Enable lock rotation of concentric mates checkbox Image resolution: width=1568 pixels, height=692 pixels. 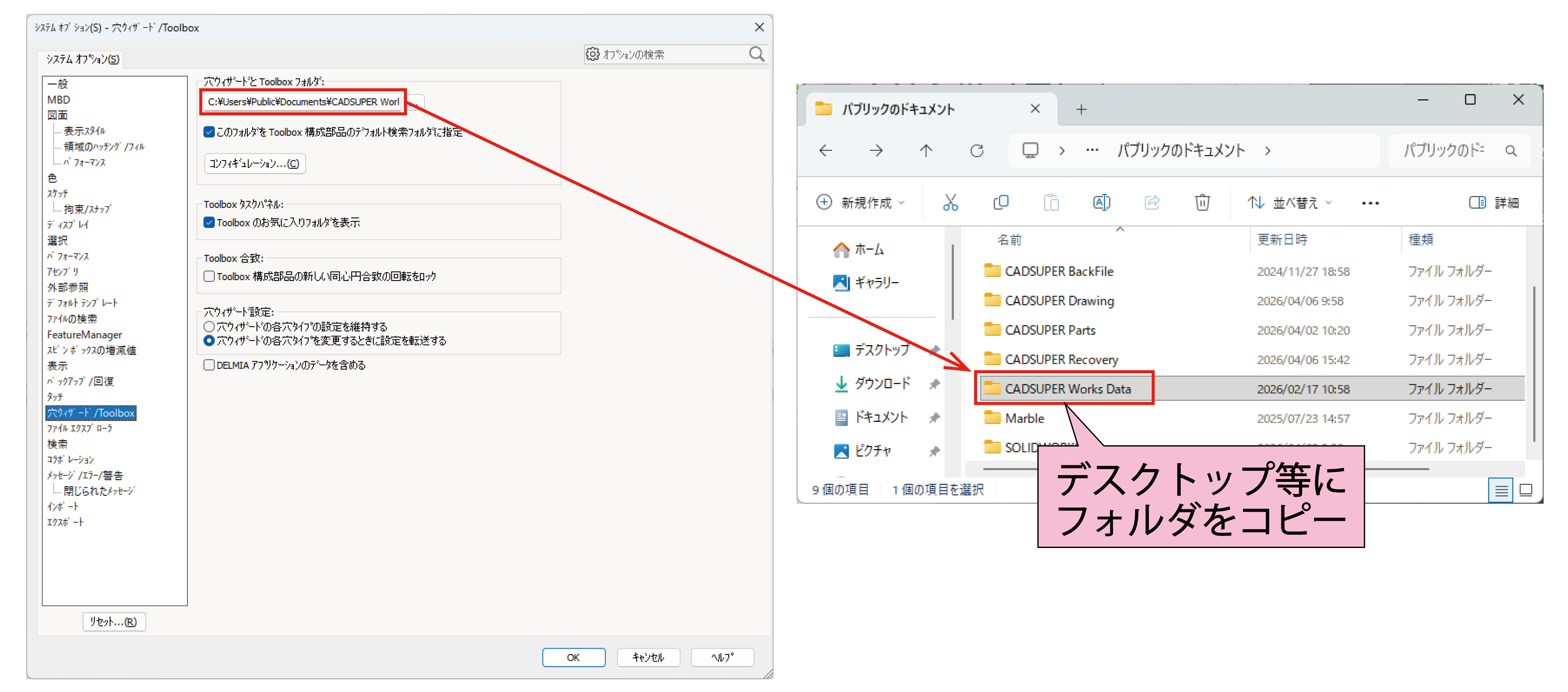pyautogui.click(x=209, y=276)
